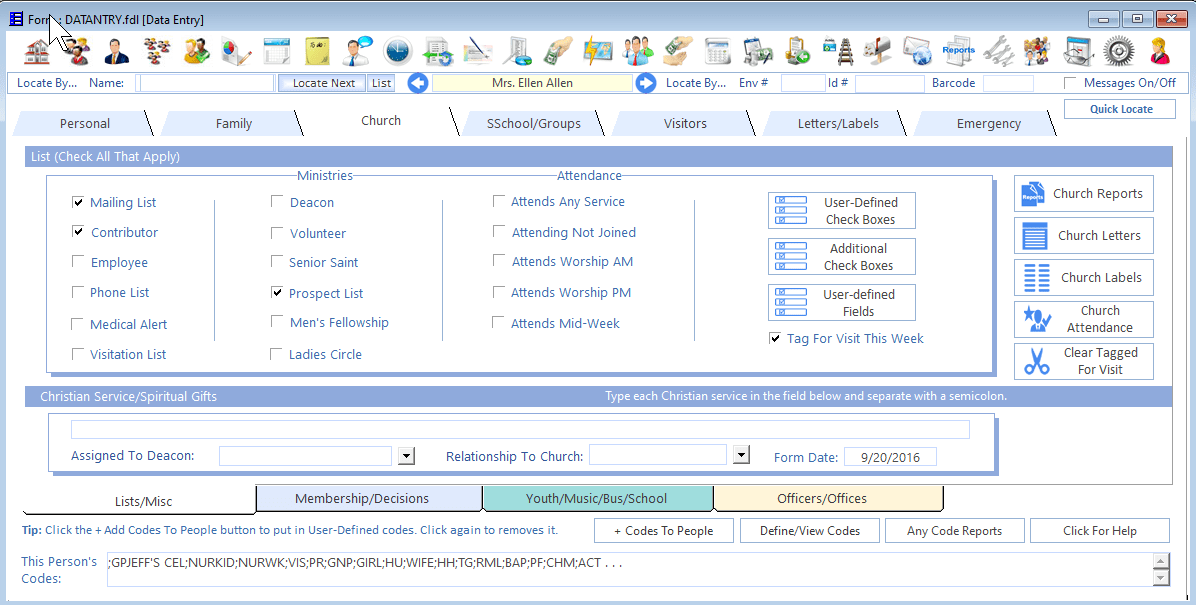Check Attends Worship AM checkbox
The image size is (1196, 605).
pyautogui.click(x=499, y=261)
